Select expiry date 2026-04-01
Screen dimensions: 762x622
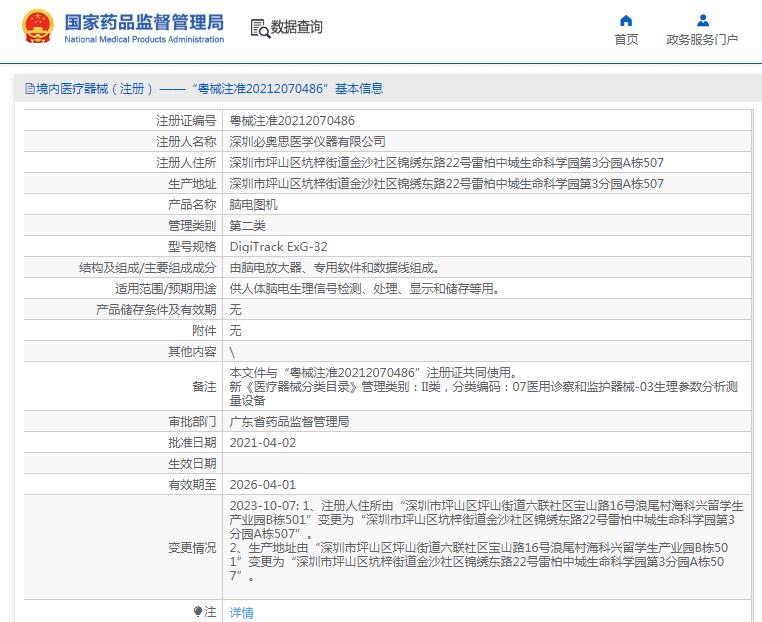pyautogui.click(x=262, y=484)
